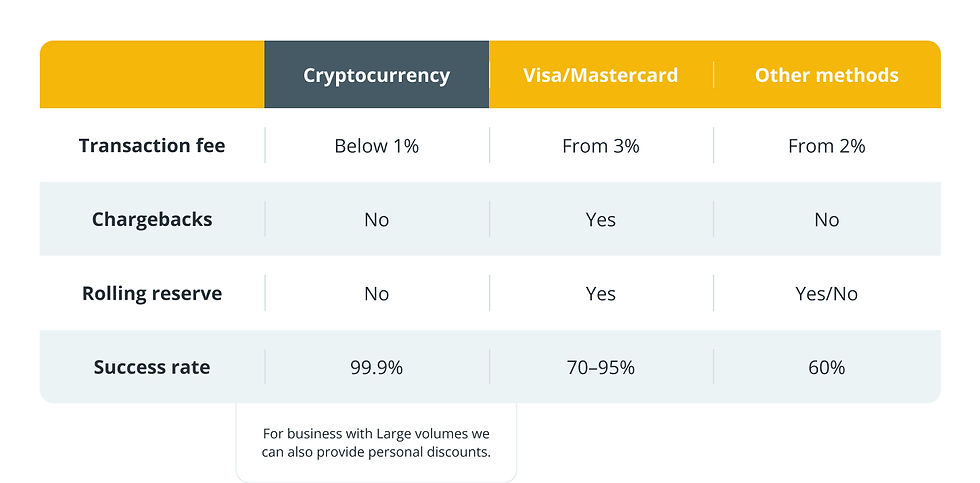Viewport: 980px width, 483px height.
Task: Click the 99.9% success rate cell
Action: coord(376,367)
